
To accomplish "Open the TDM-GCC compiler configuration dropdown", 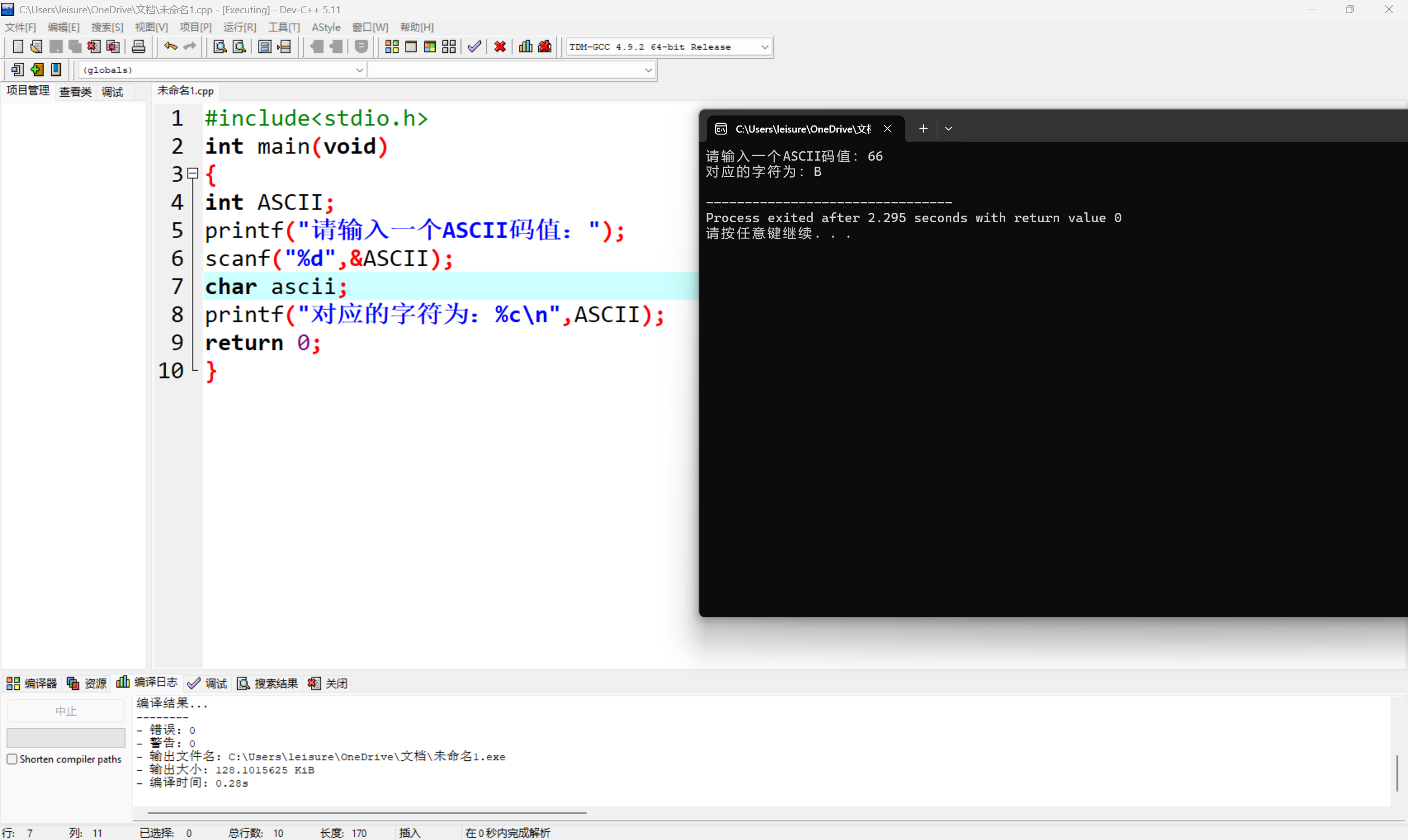I will pyautogui.click(x=765, y=46).
